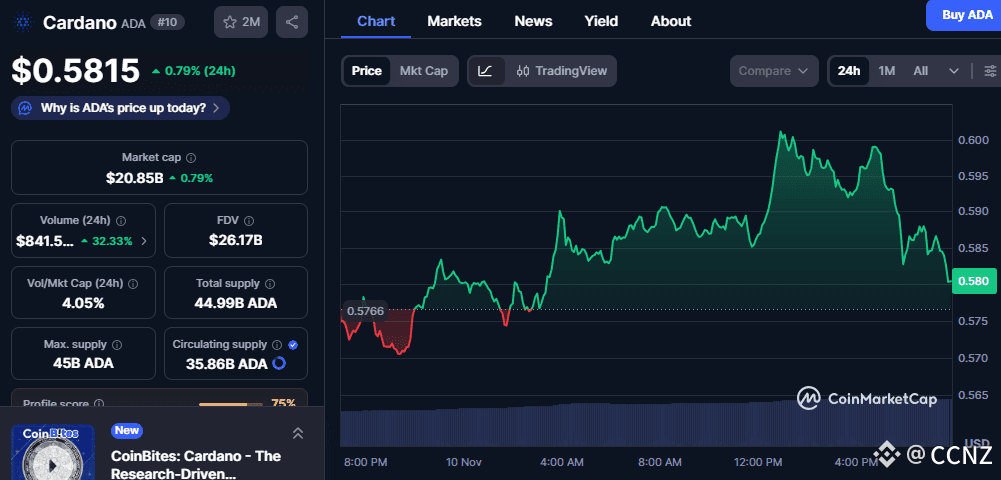
Task: Switch chart to TradingView mode
Action: tap(561, 71)
